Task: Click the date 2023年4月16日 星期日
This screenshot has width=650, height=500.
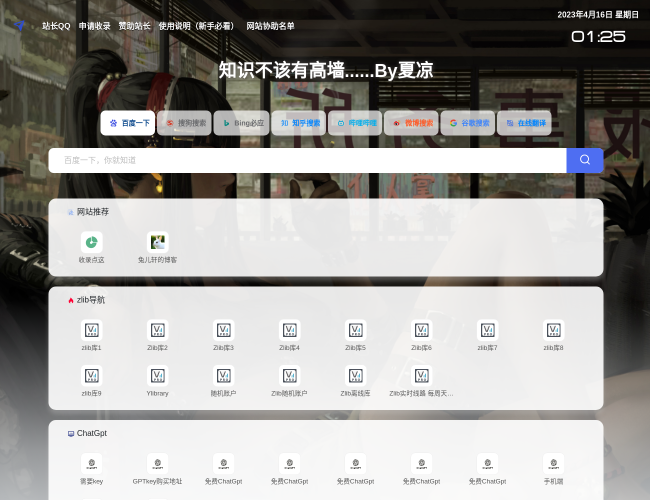Action: (598, 15)
